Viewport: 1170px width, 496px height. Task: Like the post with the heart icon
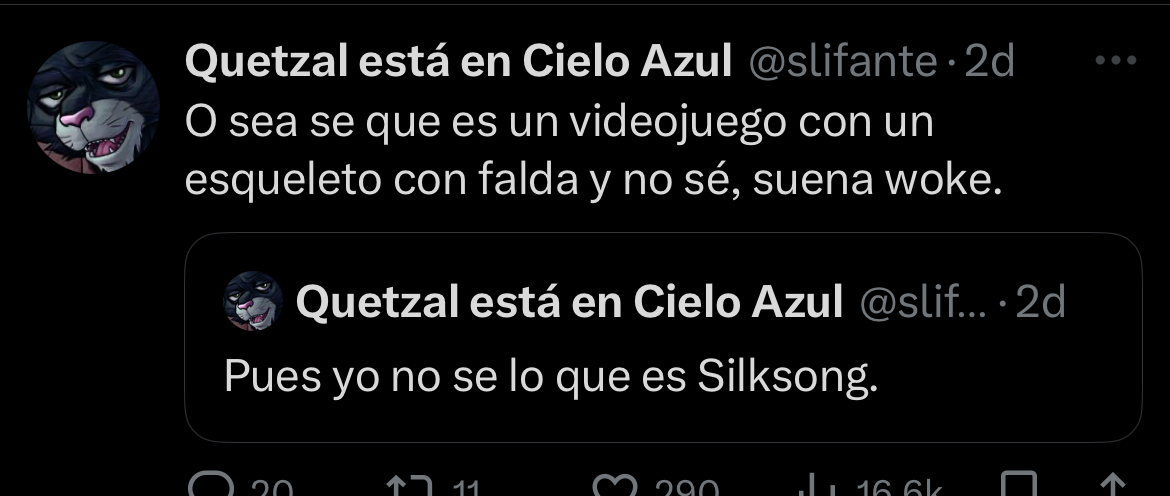point(616,486)
